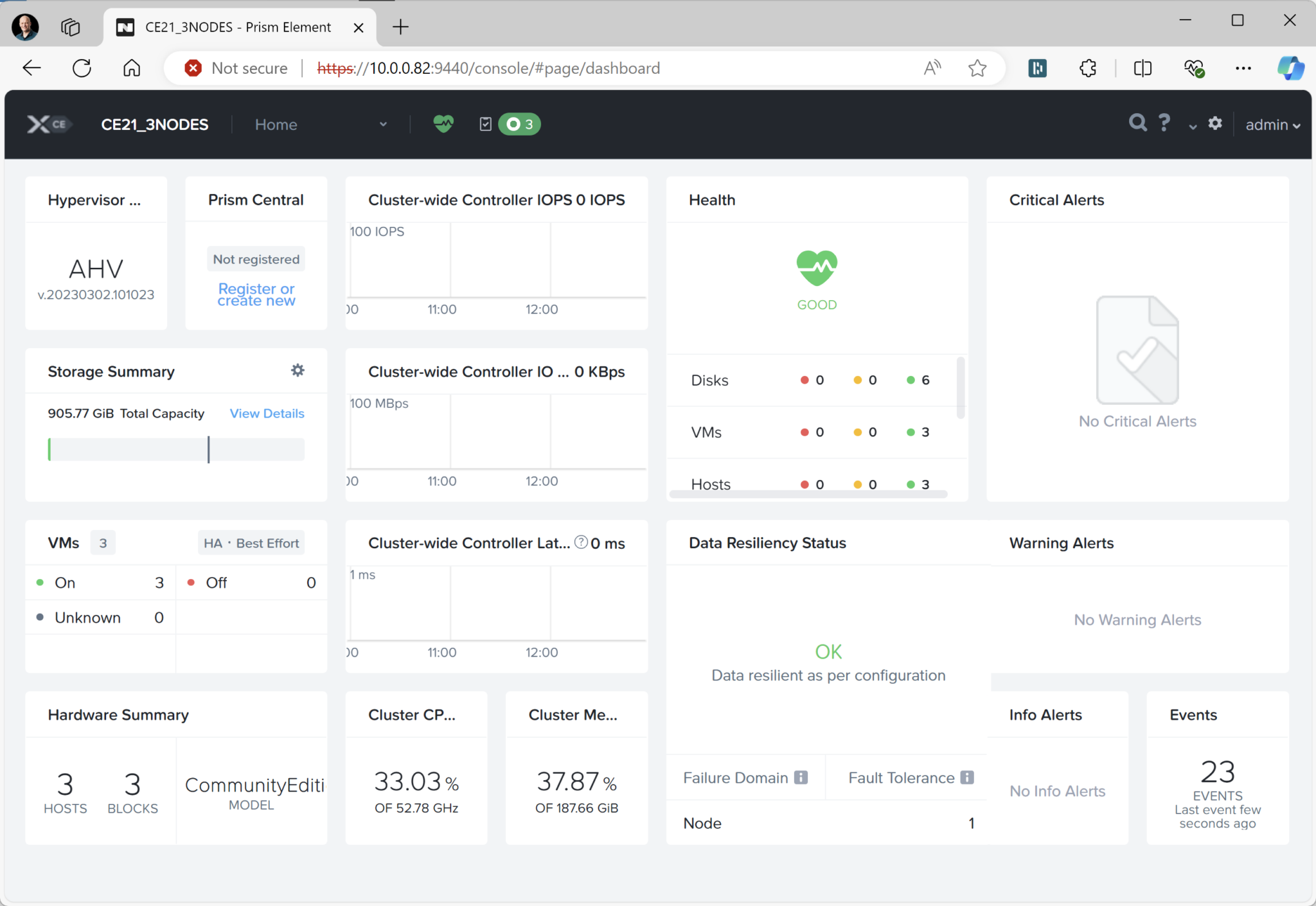Image resolution: width=1316 pixels, height=906 pixels.
Task: Open the settings gear in top navbar
Action: coord(1214,123)
